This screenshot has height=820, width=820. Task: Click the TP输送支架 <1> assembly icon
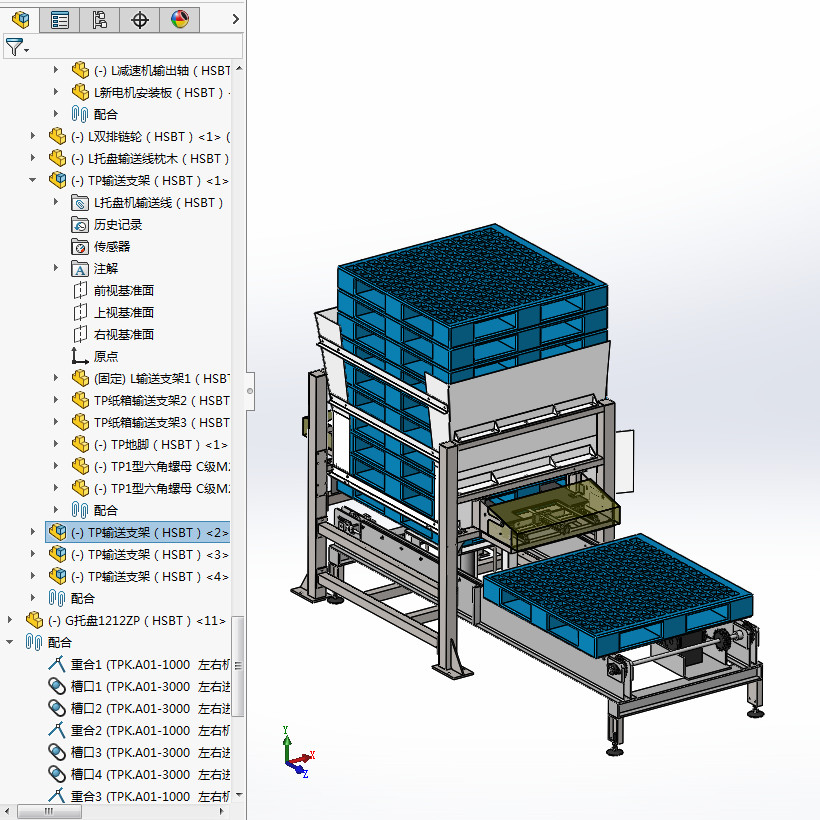click(x=57, y=180)
